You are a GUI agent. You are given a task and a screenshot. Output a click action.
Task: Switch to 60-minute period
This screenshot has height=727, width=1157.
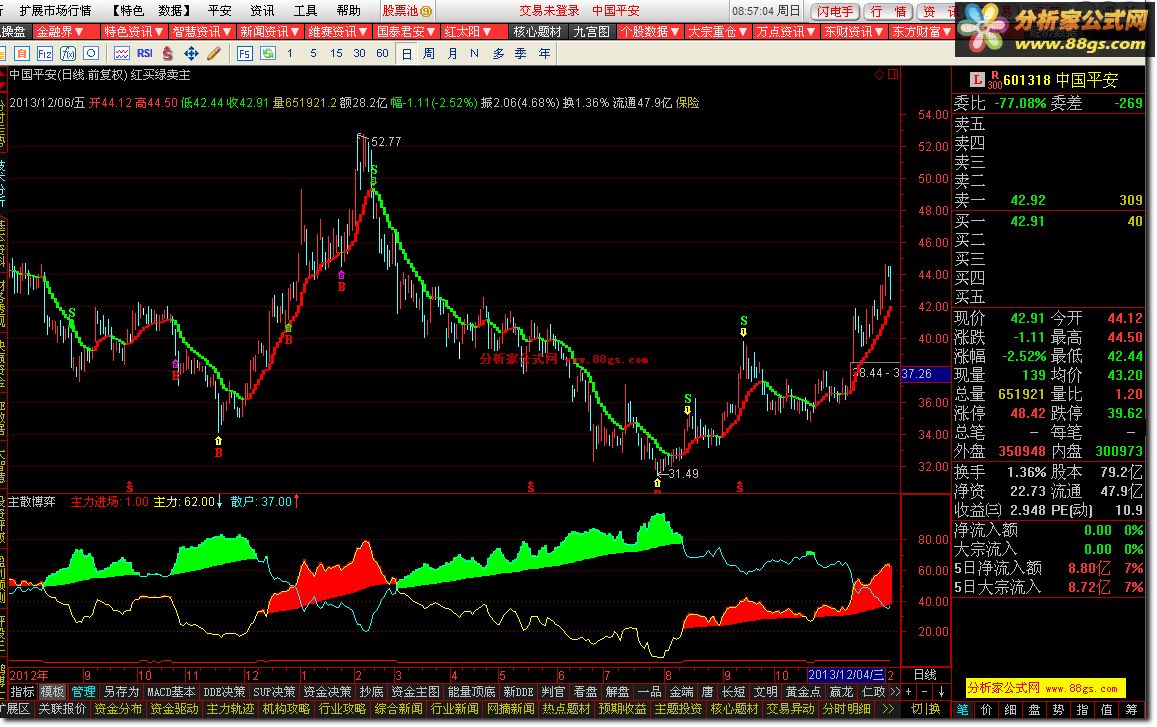[x=382, y=53]
